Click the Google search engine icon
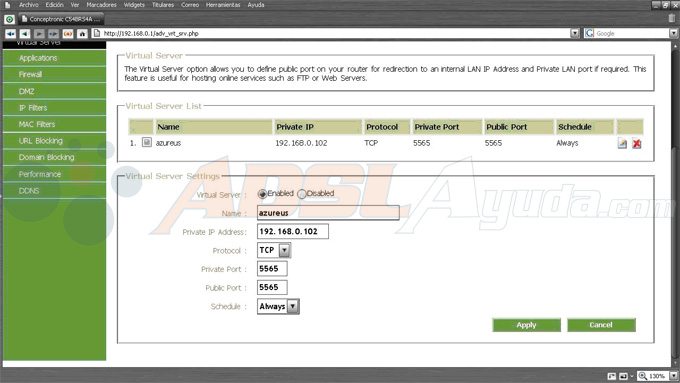680x383 pixels. (x=589, y=33)
